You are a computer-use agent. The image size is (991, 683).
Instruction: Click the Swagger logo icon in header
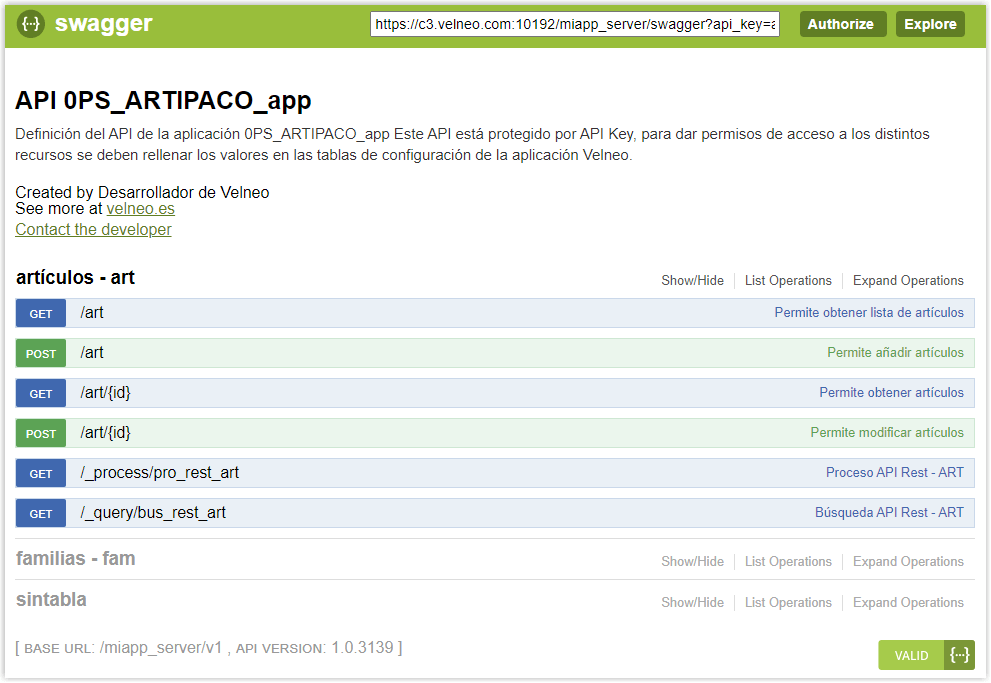tap(31, 24)
